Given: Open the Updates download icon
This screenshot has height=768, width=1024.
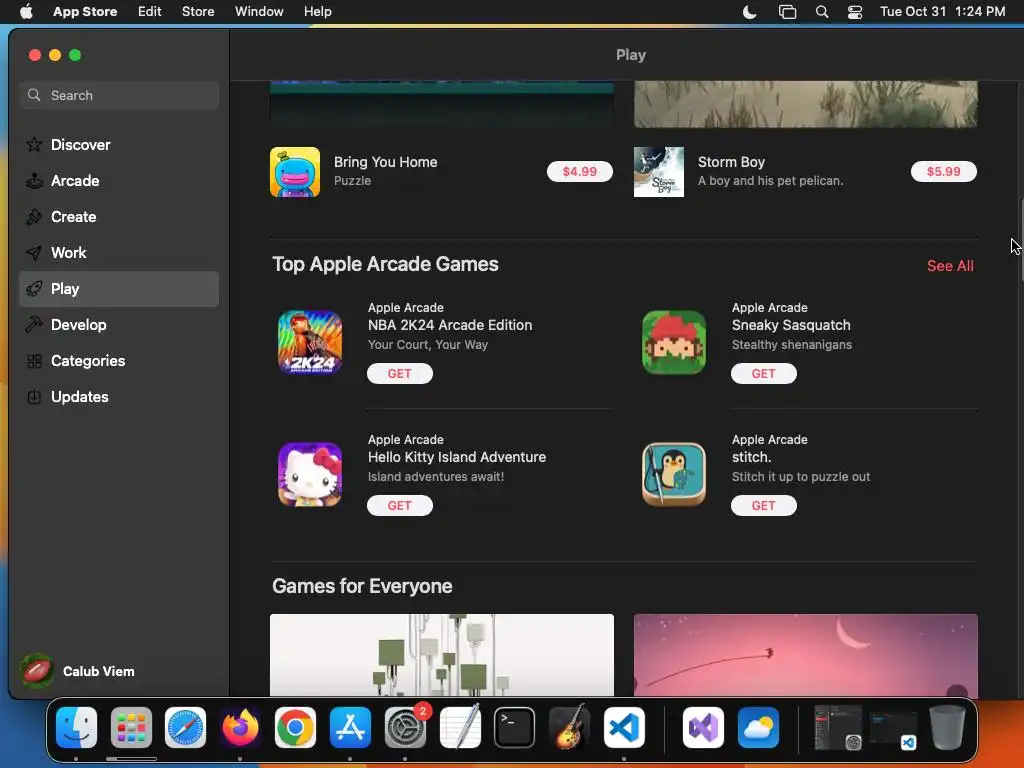Looking at the screenshot, I should 34,396.
